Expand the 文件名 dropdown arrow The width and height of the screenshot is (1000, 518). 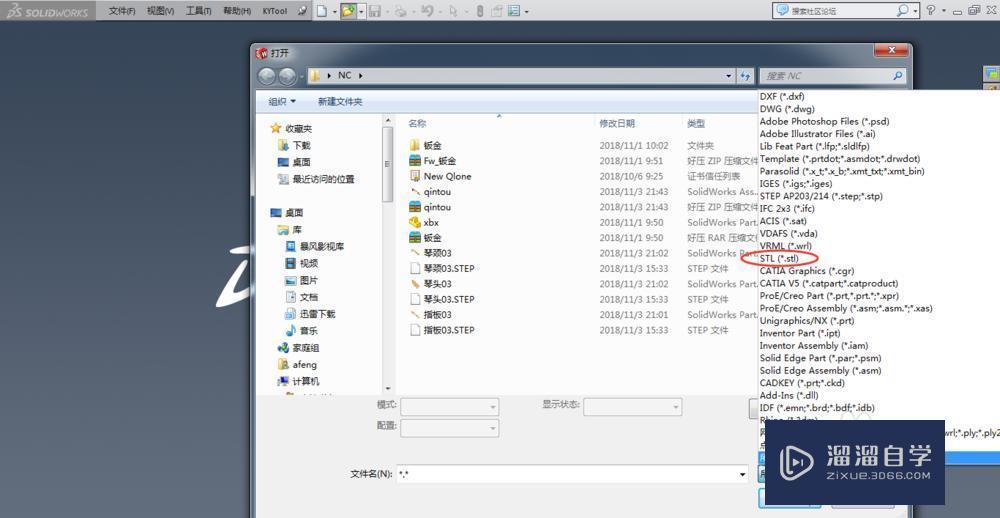[x=742, y=474]
